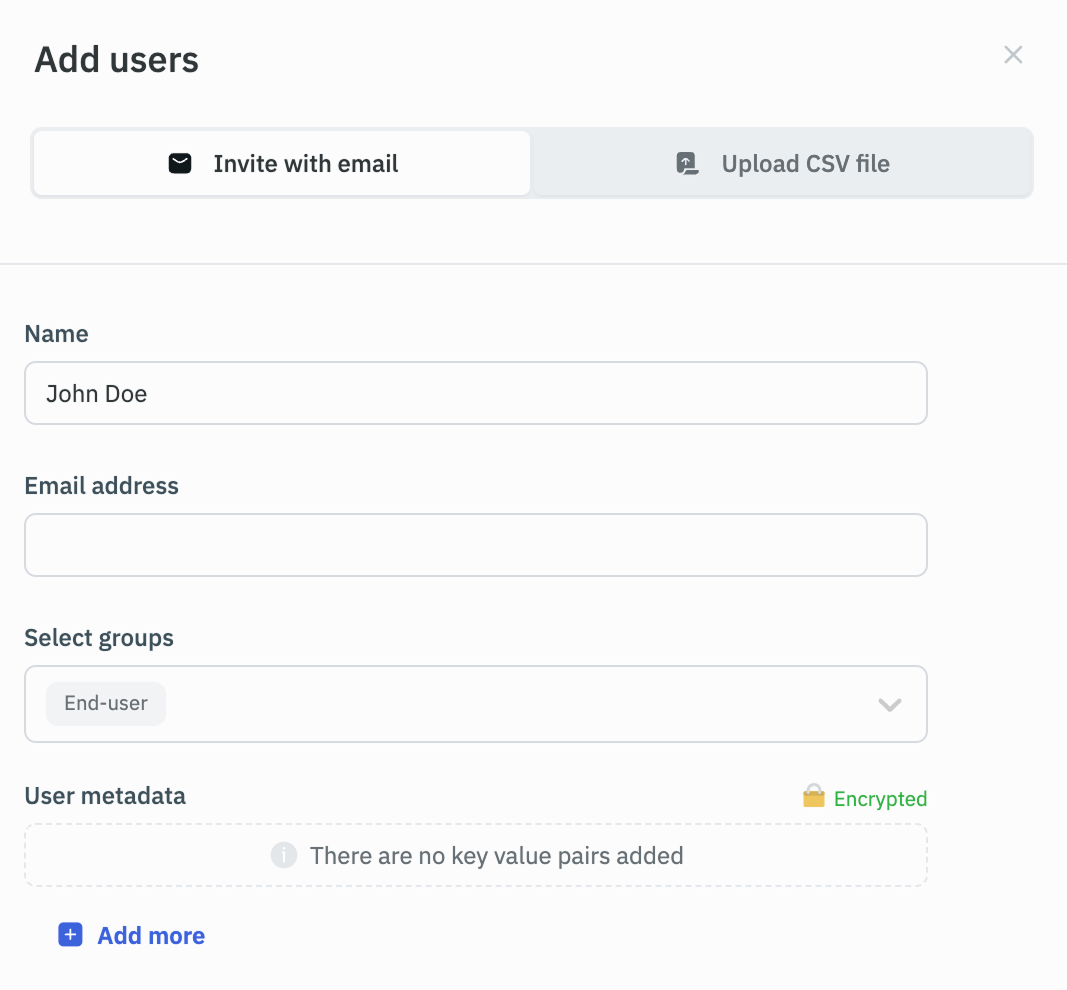Open the Select groups dropdown box
1067x990 pixels.
(x=476, y=704)
